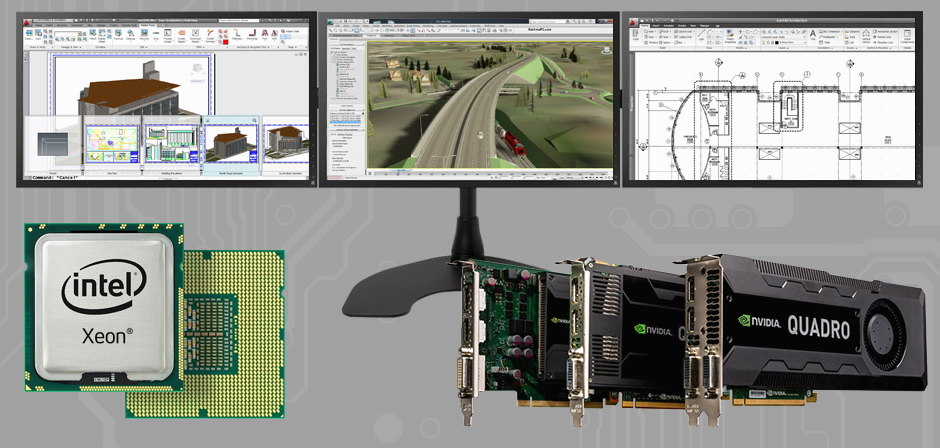Open application menu on right monitor

[632, 23]
